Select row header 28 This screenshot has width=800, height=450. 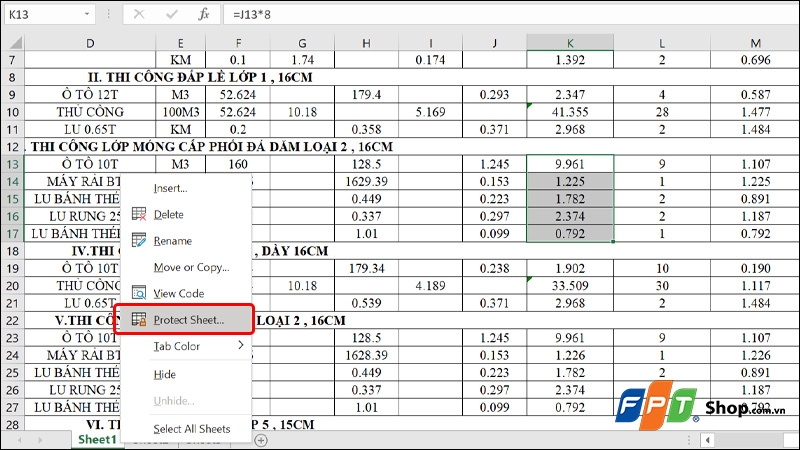click(x=12, y=424)
